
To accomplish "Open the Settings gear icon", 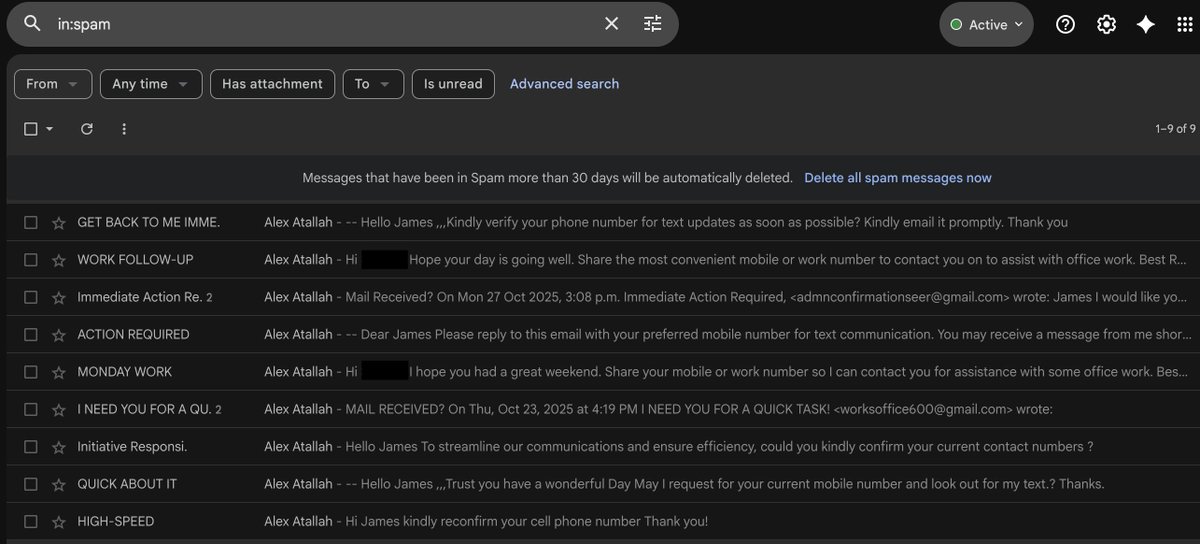I will click(x=1106, y=25).
